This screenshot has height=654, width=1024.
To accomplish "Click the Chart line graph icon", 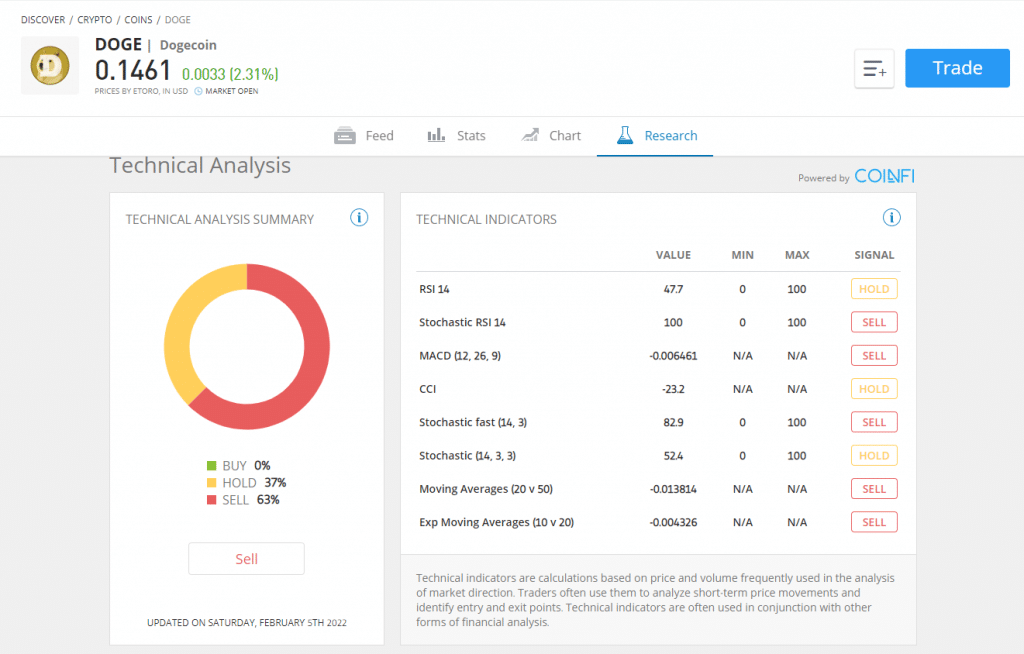I will [x=530, y=135].
